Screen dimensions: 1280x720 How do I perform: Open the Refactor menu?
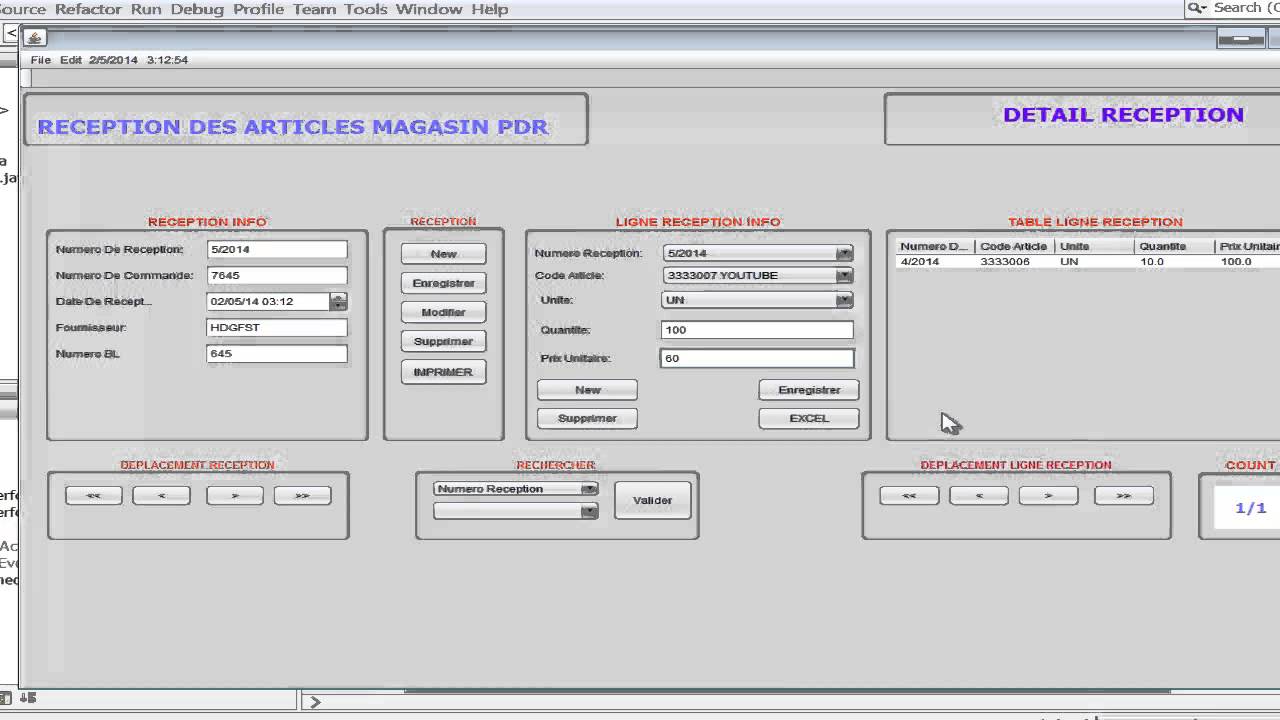88,9
